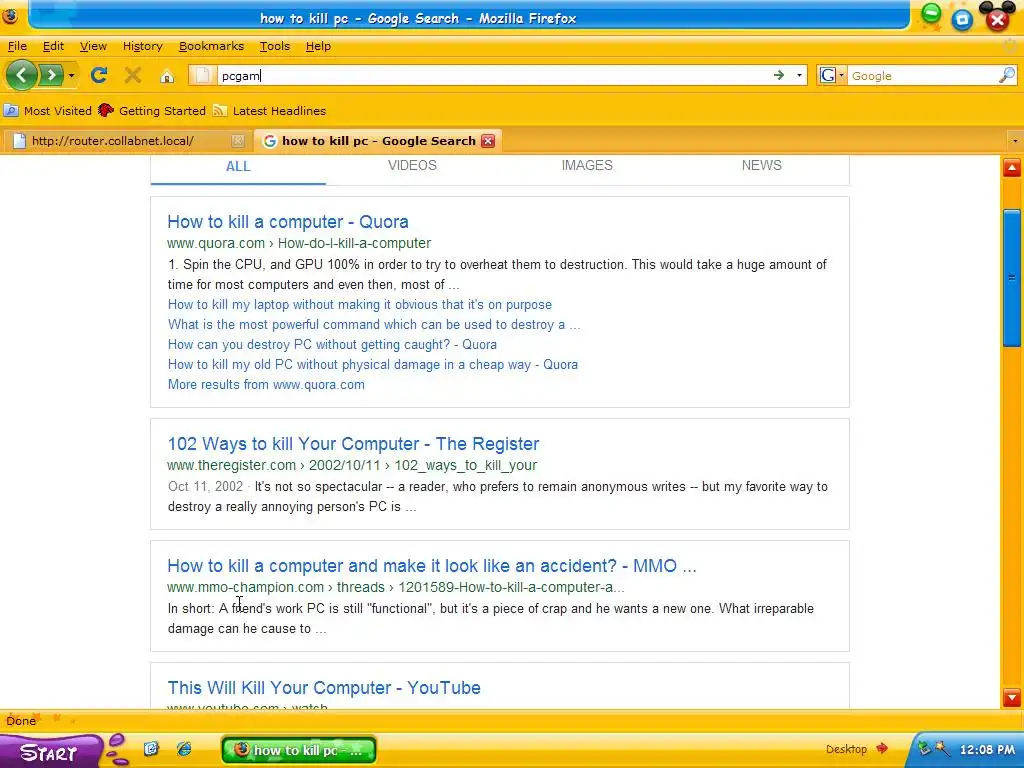Close the Google Search tab
This screenshot has height=768, width=1024.
[488, 141]
